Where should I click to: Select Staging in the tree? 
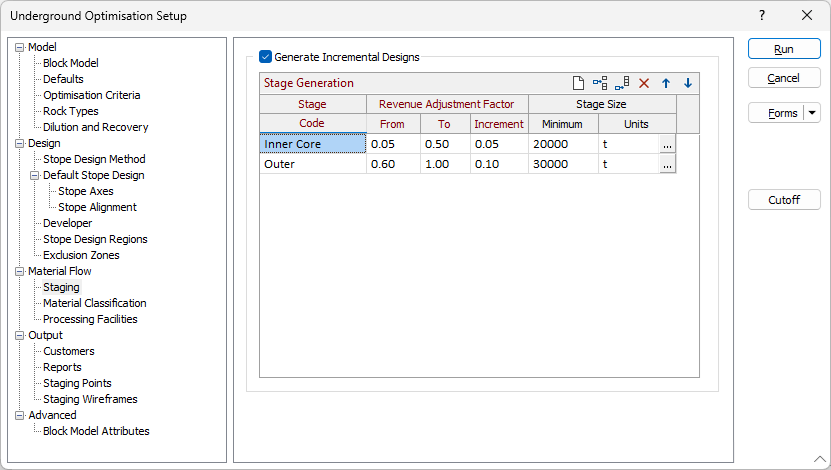click(61, 287)
